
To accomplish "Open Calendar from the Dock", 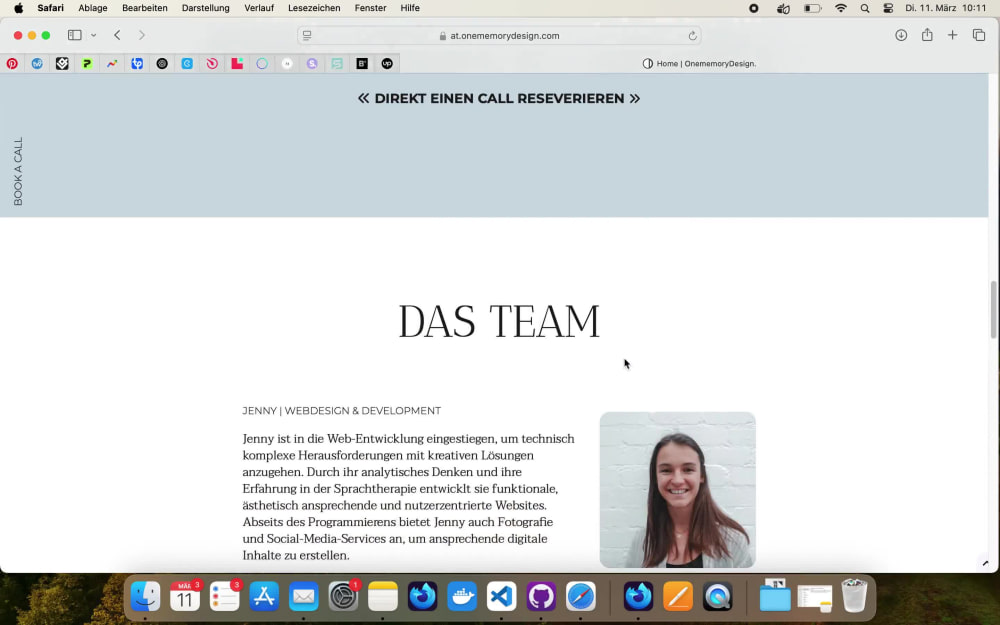I will (185, 597).
